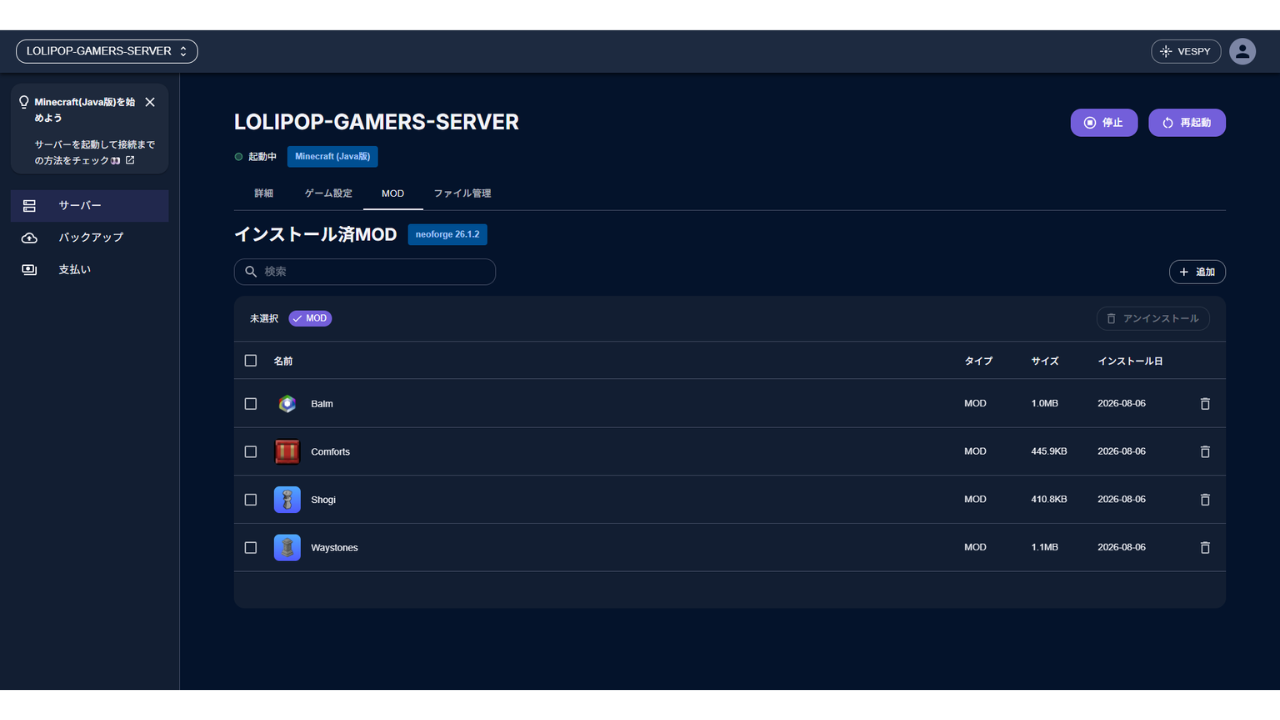Open the connection guide external link
The height and width of the screenshot is (720, 1280).
coord(130,160)
